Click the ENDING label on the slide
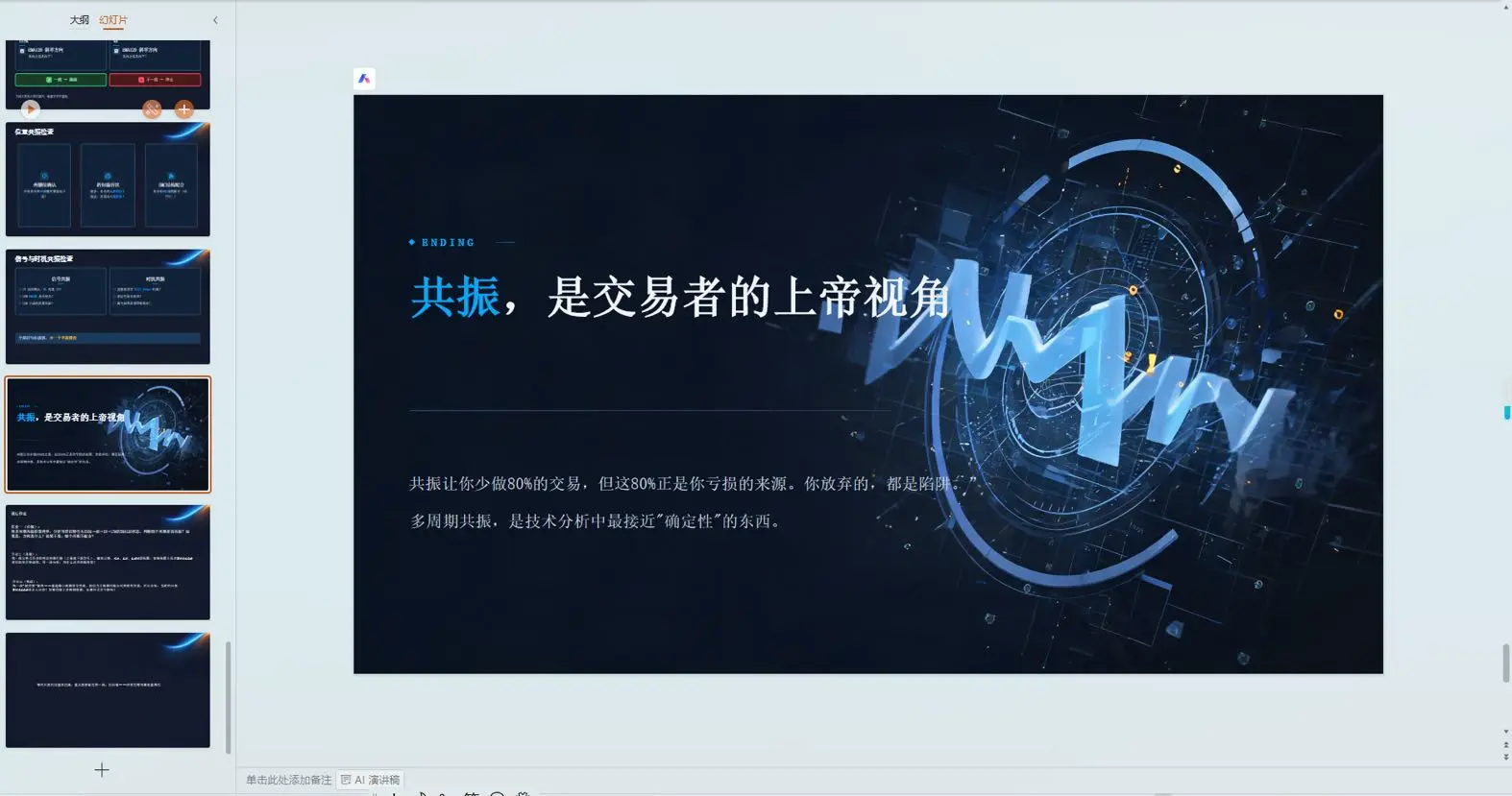The image size is (1512, 796). (x=448, y=243)
